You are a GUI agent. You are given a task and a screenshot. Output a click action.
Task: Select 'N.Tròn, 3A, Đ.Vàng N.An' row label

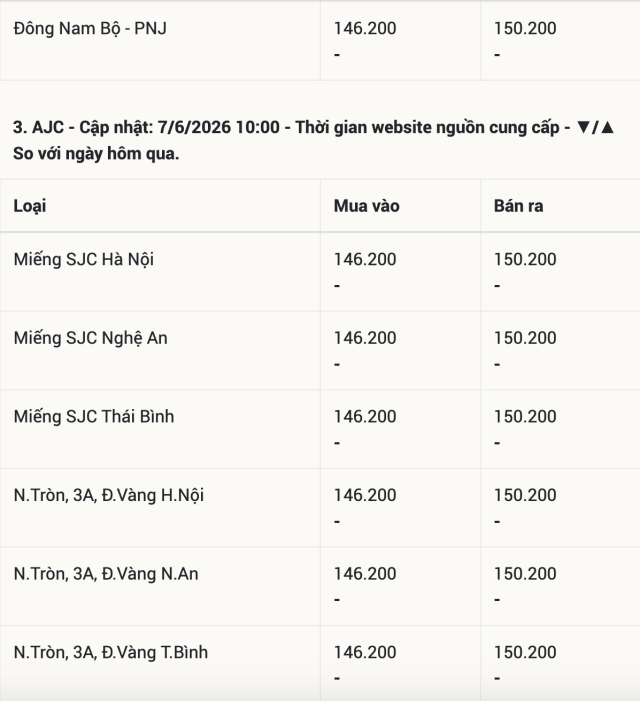pyautogui.click(x=106, y=574)
